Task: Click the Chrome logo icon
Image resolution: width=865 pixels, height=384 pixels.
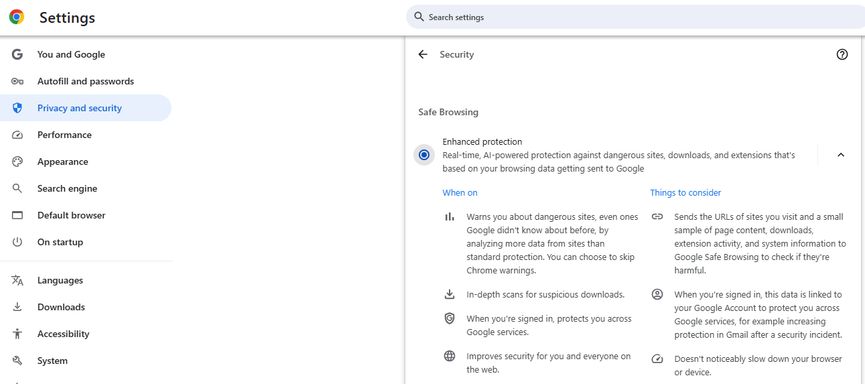Action: pyautogui.click(x=17, y=17)
